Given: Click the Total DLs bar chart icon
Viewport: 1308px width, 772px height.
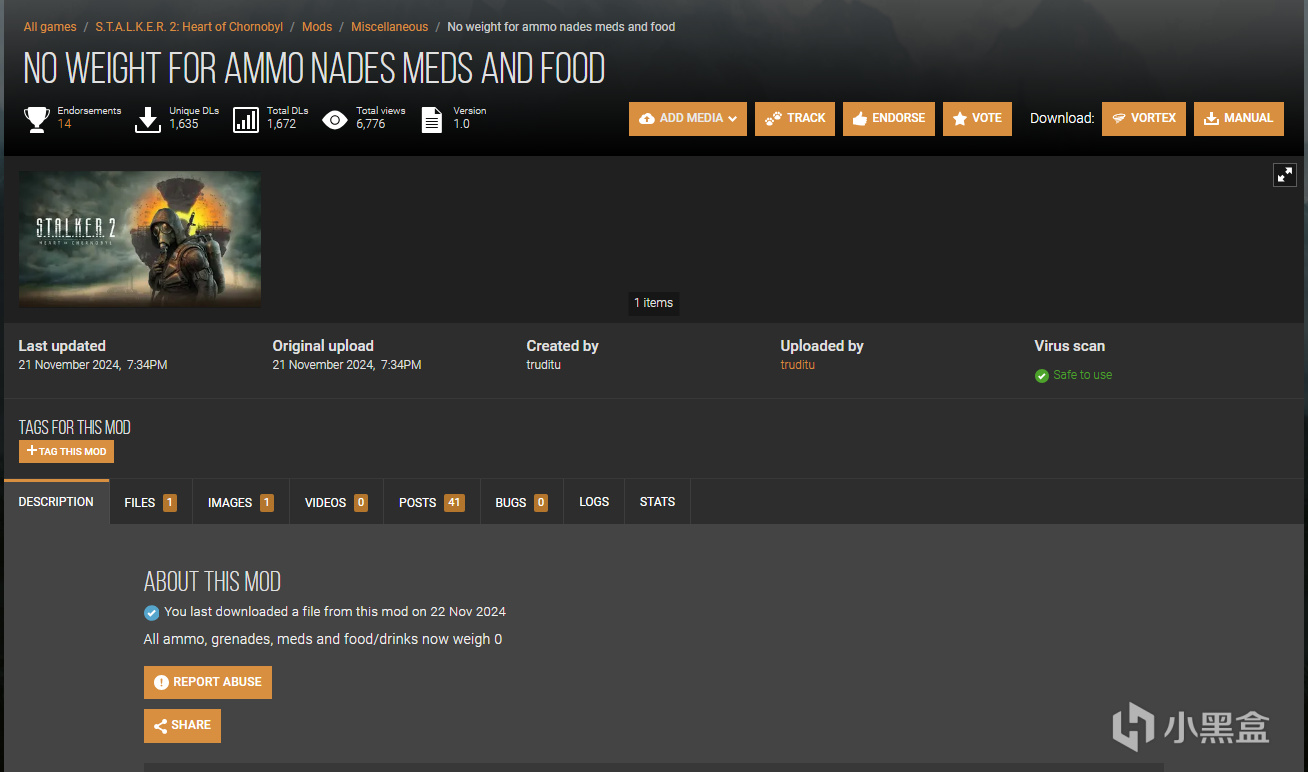Looking at the screenshot, I should pyautogui.click(x=246, y=120).
